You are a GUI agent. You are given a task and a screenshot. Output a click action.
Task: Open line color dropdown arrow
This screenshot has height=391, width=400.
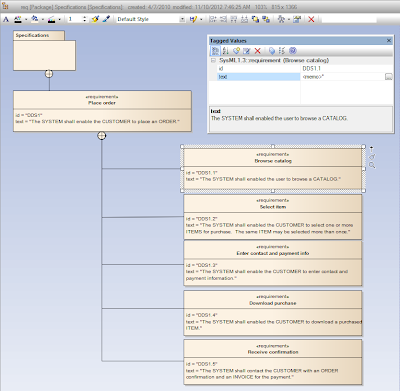pyautogui.click(x=59, y=20)
